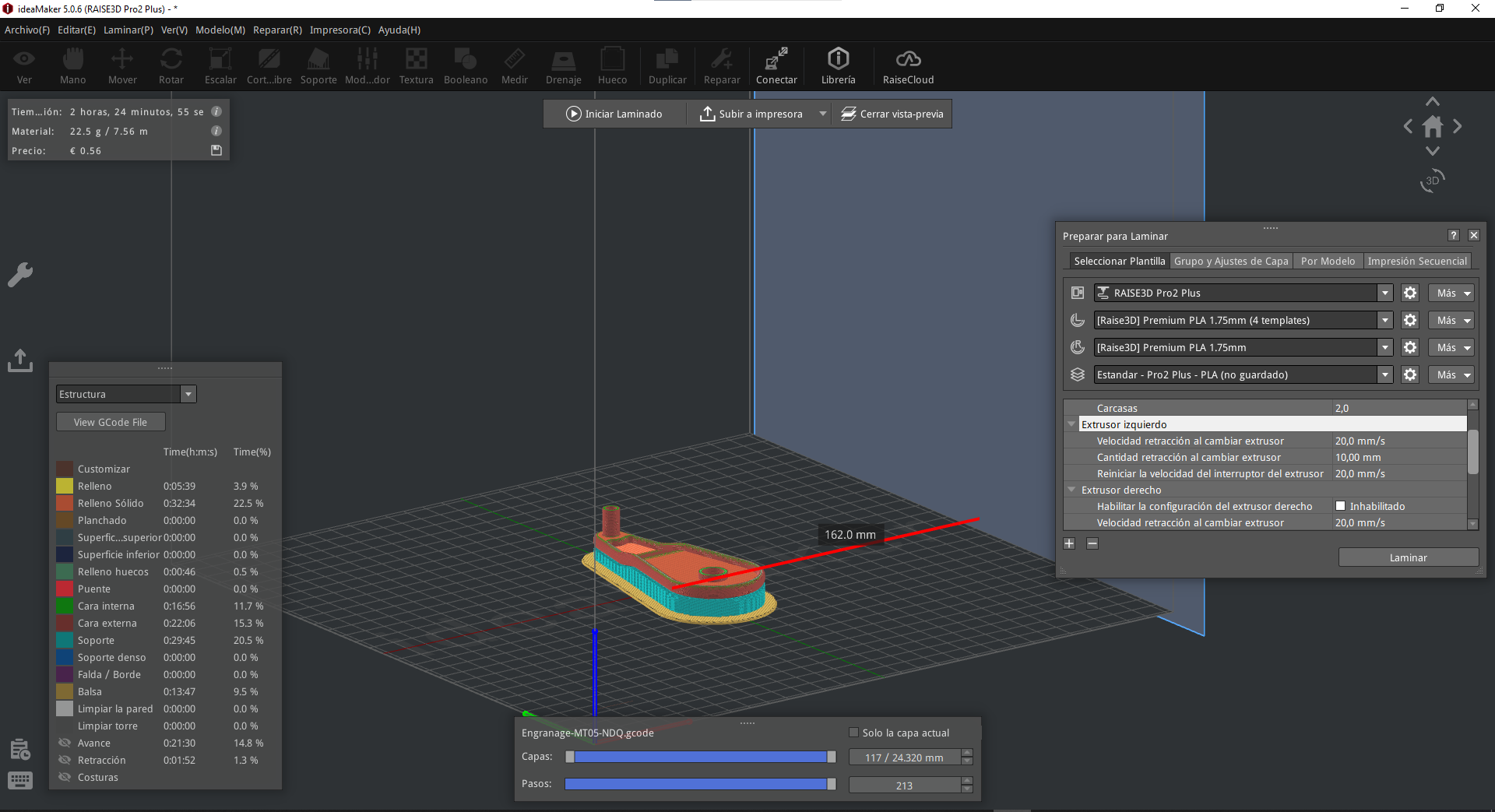Open the Drenaje tool
The height and width of the screenshot is (812, 1495).
[564, 66]
